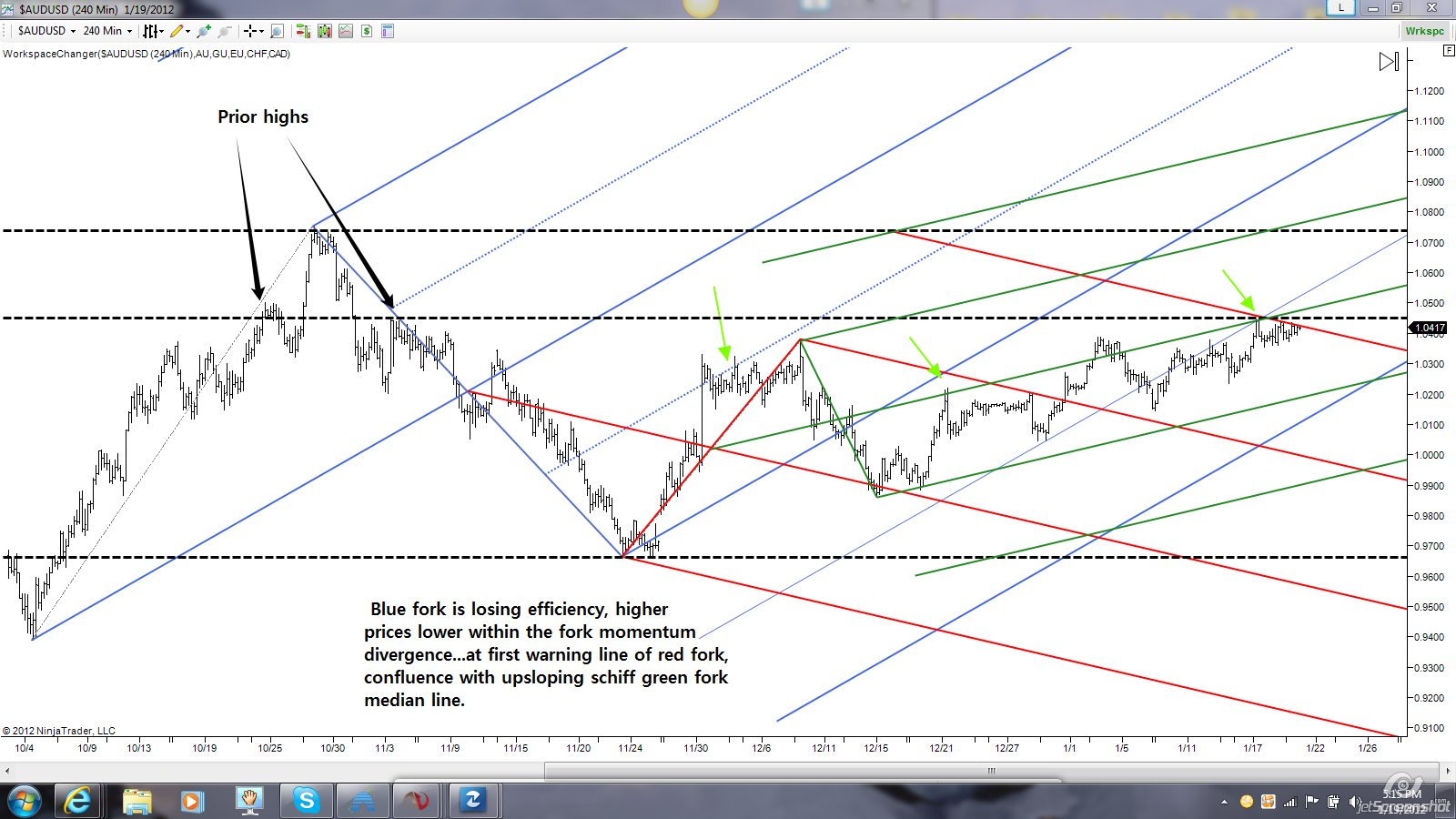Image resolution: width=1456 pixels, height=819 pixels.
Task: Click the 'Prior highs' chart annotation text
Action: tap(263, 116)
